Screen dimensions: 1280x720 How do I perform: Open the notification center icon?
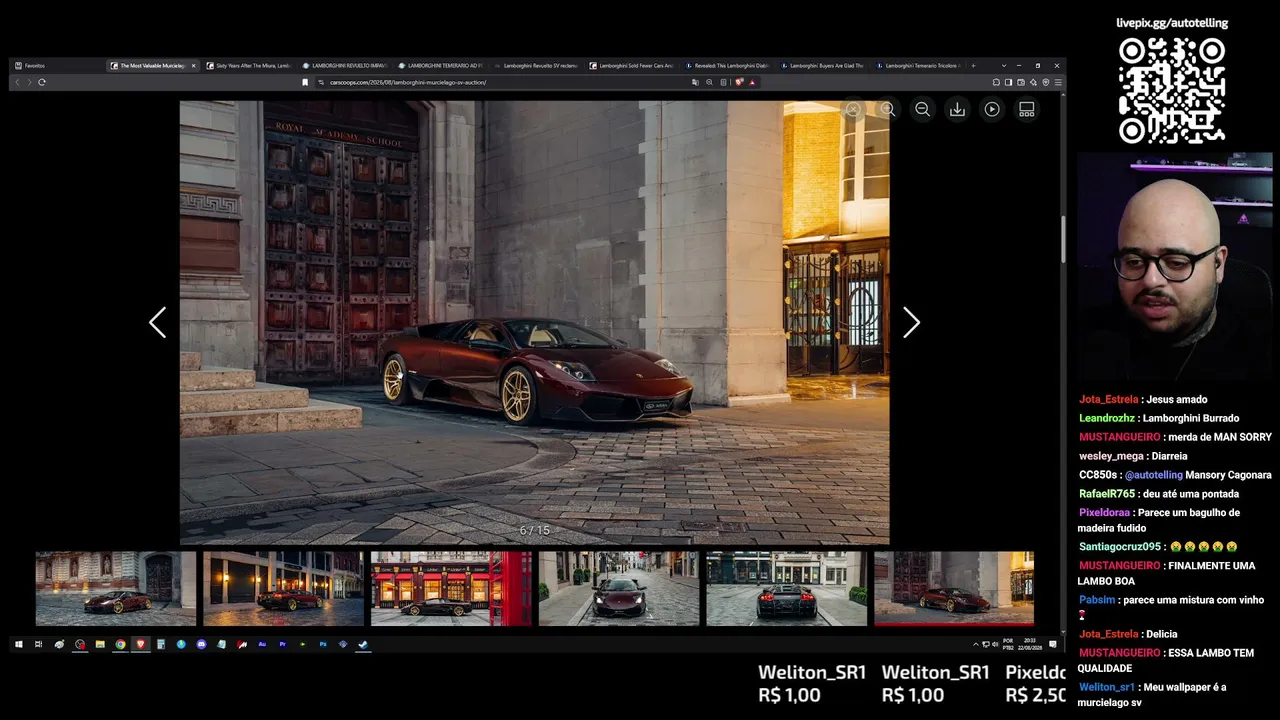point(1053,645)
